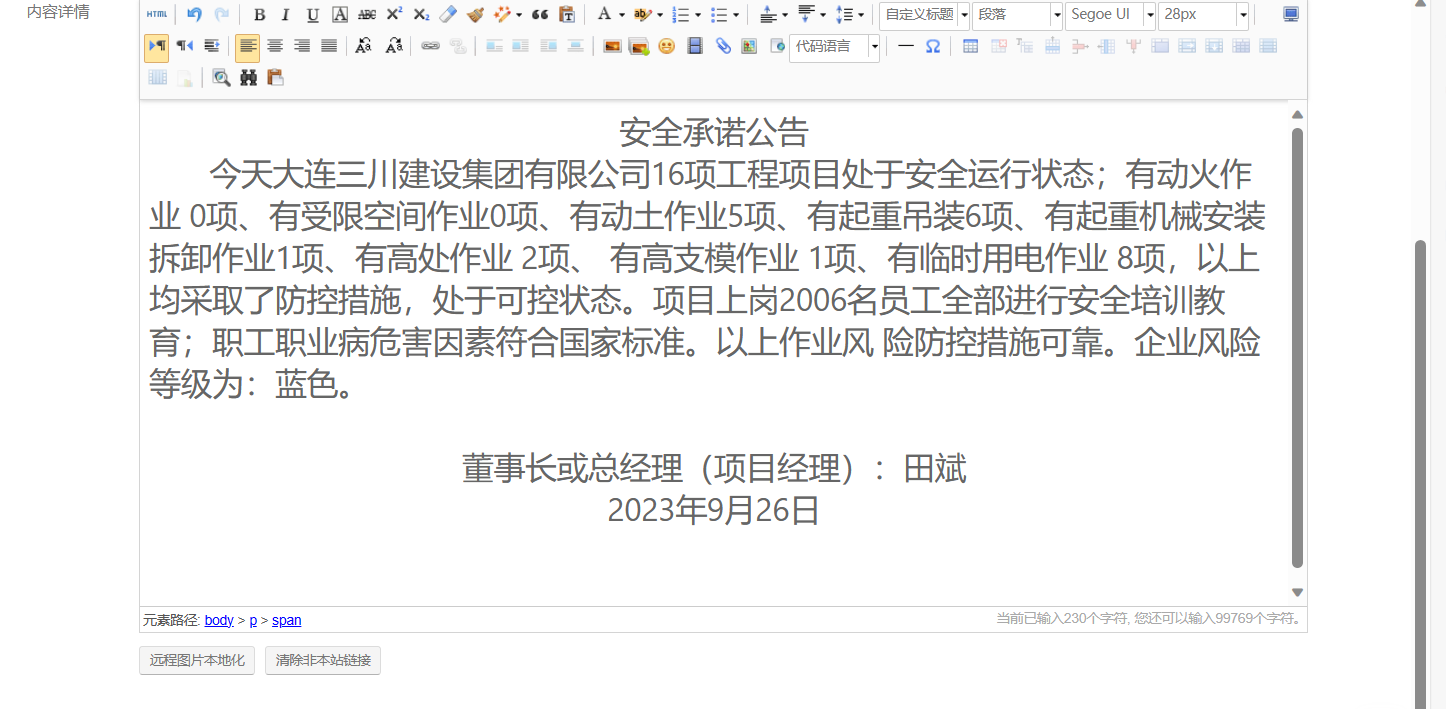Insert a single image

tap(613, 46)
